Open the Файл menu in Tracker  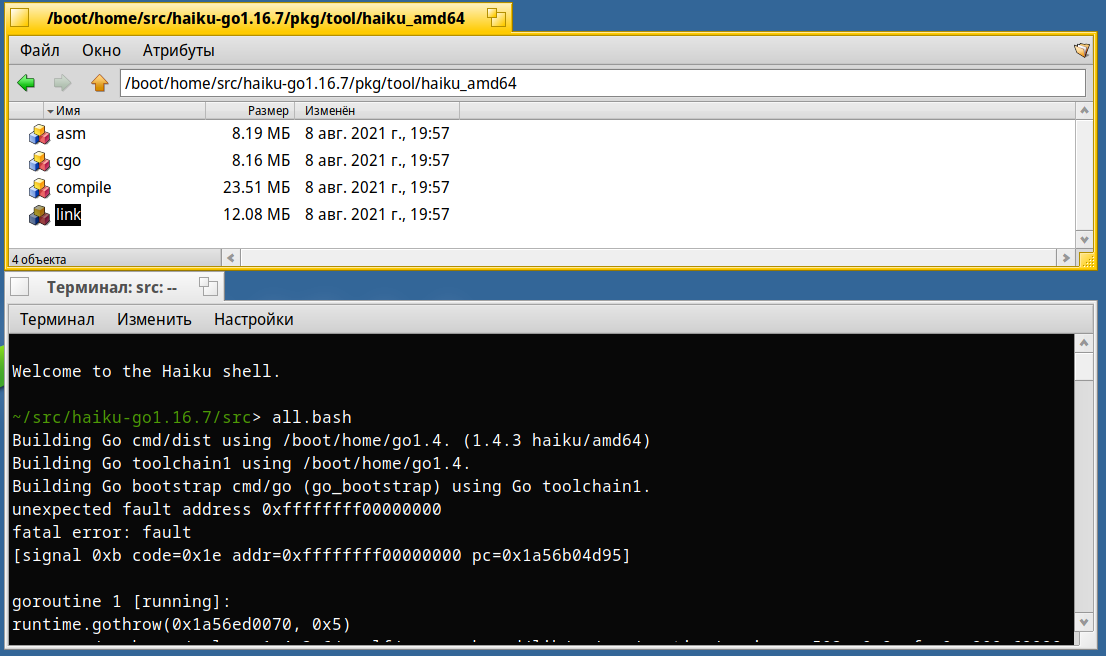(40, 50)
